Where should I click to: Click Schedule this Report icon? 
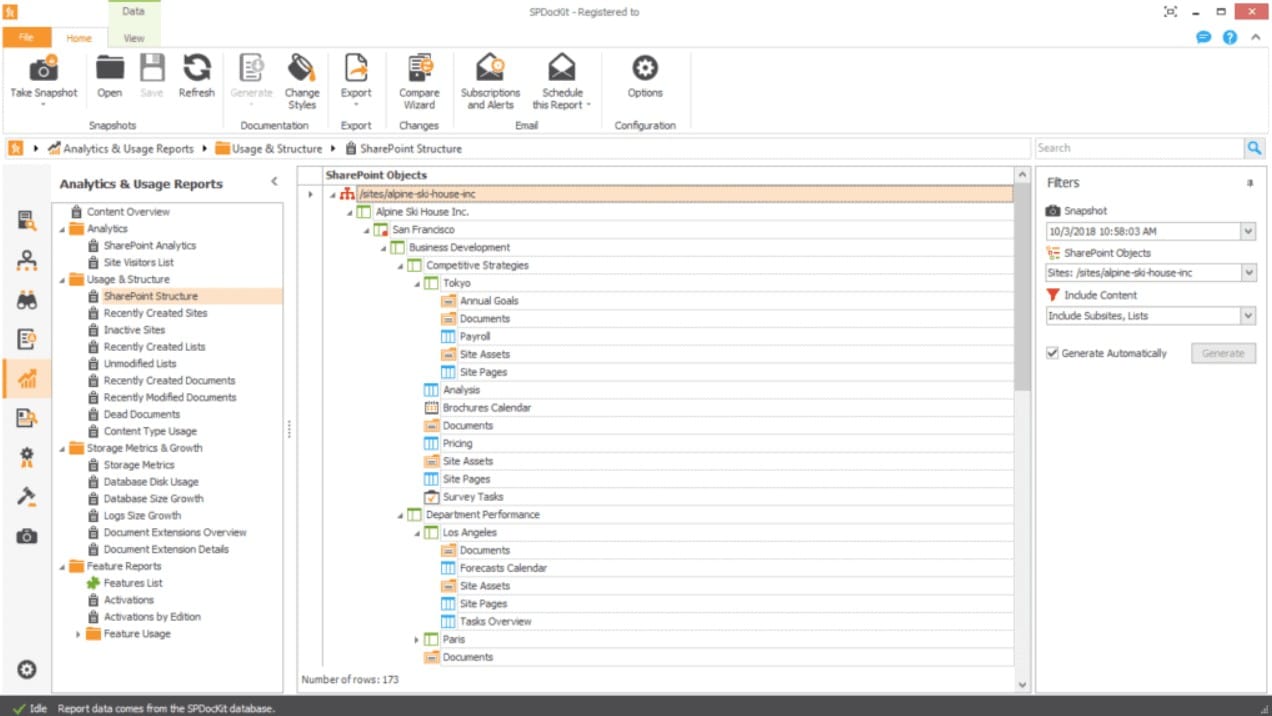[561, 69]
